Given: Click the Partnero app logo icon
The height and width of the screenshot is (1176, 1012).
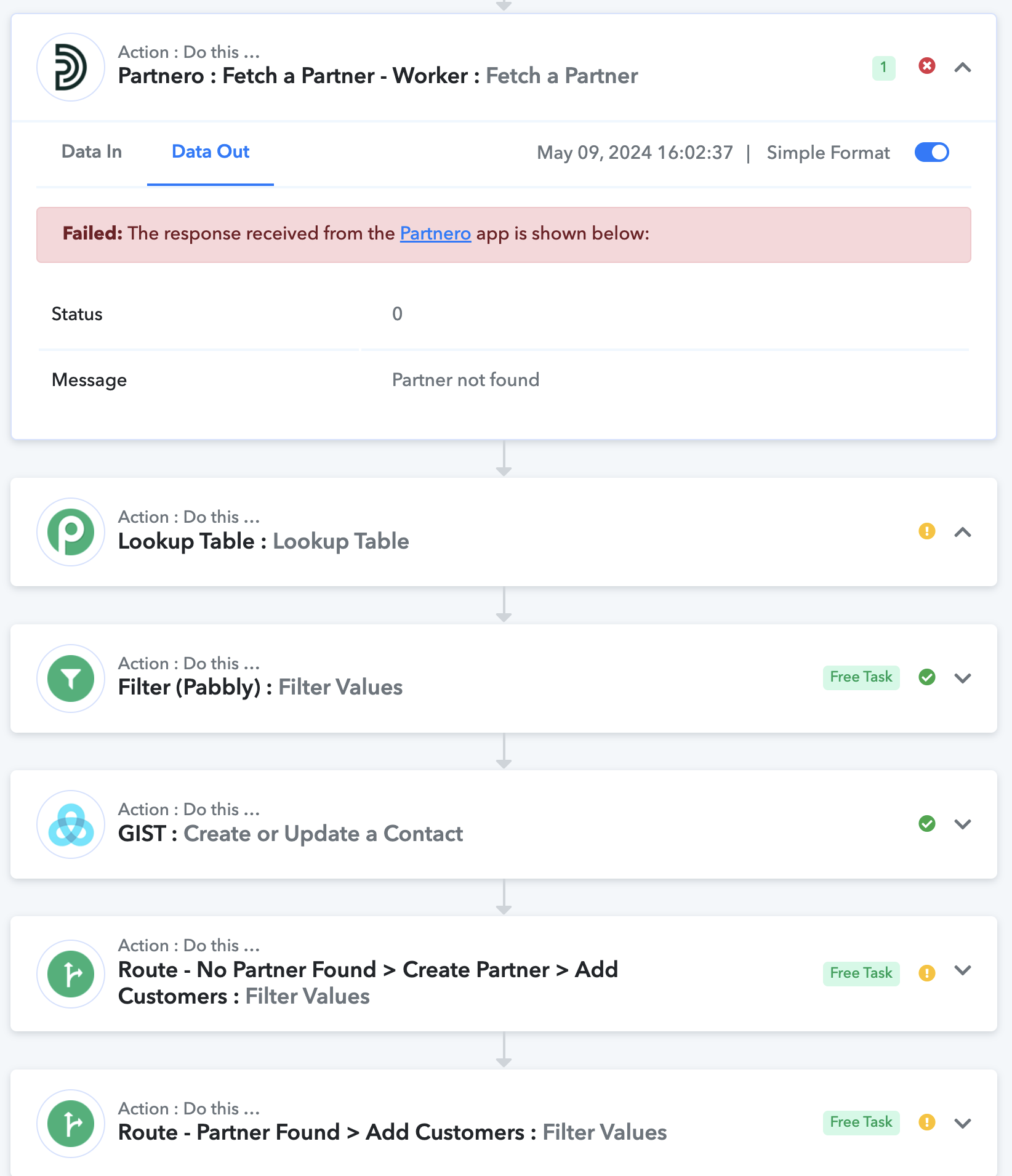Looking at the screenshot, I should 71,67.
